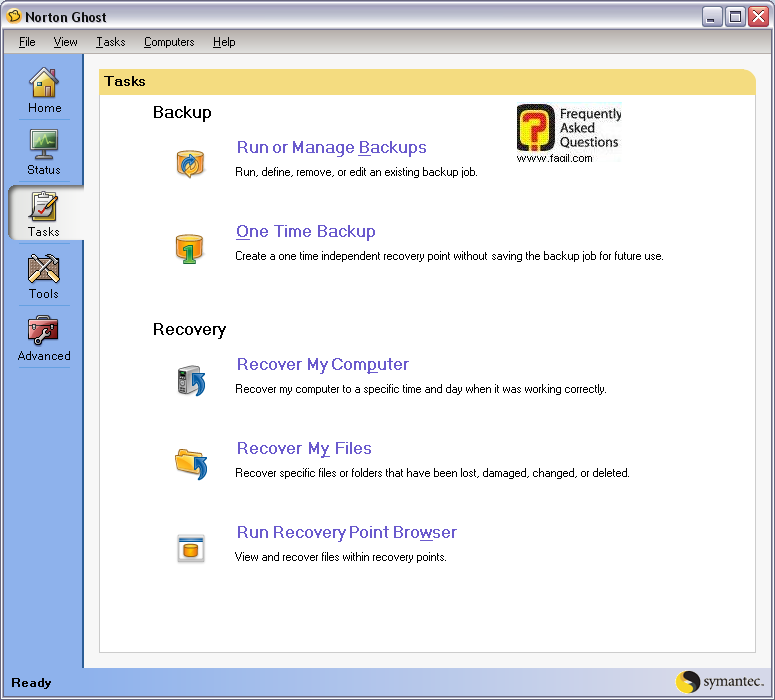Click the Recover My Computer icon

click(190, 381)
